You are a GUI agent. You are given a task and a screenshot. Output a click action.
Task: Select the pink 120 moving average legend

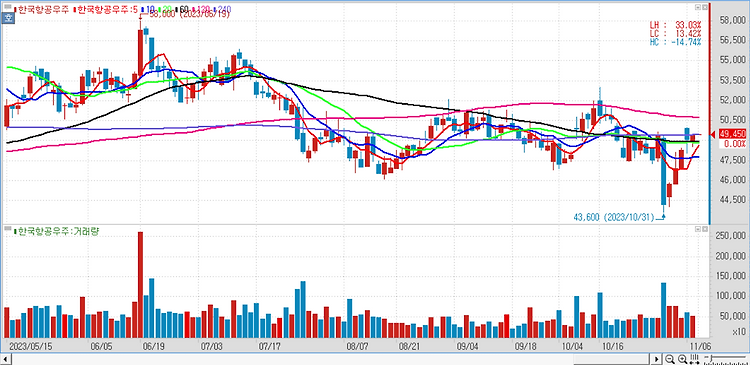tap(200, 9)
